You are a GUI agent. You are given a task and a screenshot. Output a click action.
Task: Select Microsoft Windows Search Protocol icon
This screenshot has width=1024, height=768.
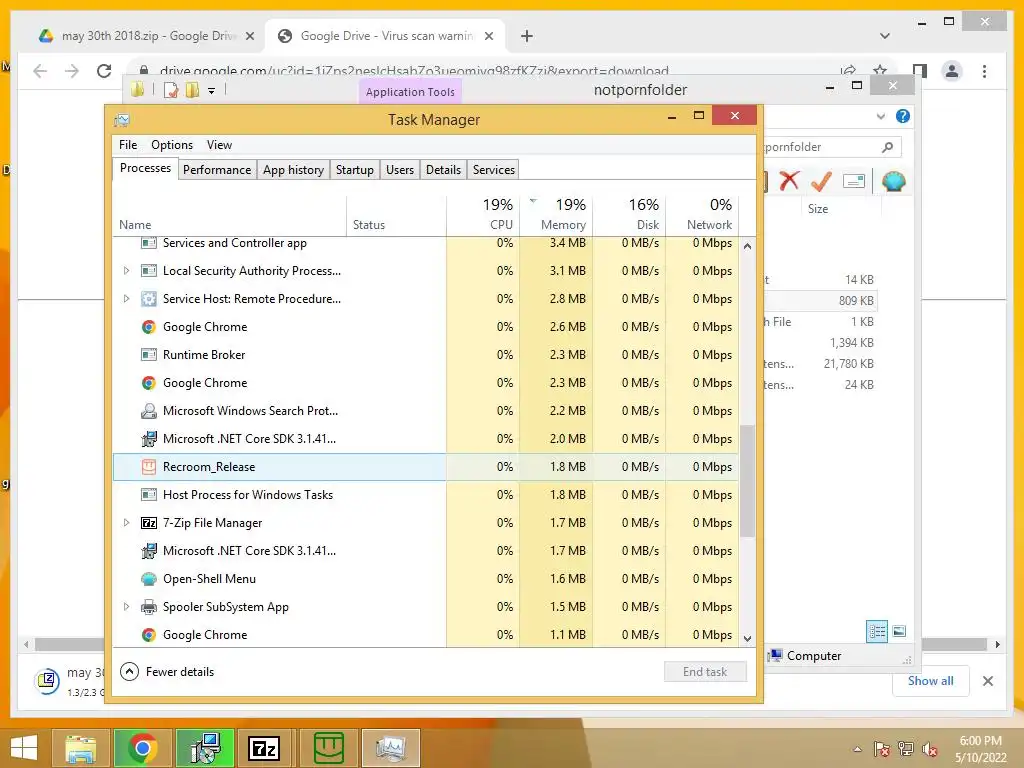149,411
